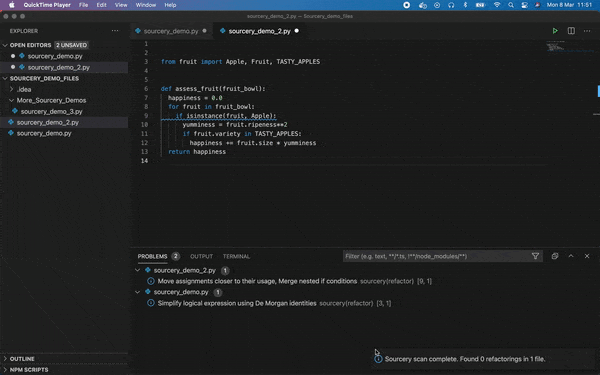The height and width of the screenshot is (375, 600).
Task: Open editor More Actions ellipsis menu
Action: pos(587,31)
